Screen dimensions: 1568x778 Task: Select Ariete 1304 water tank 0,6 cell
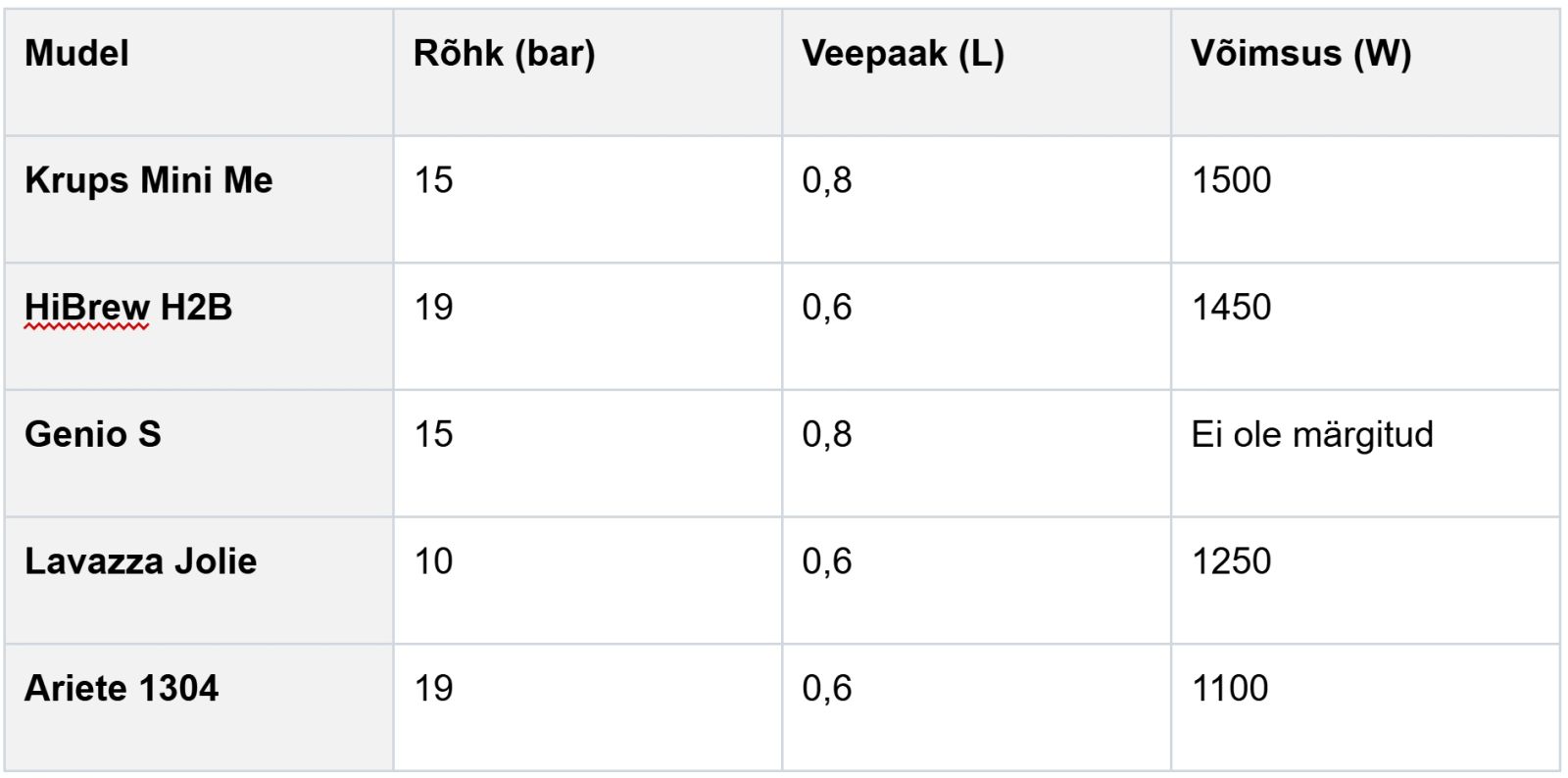(x=976, y=707)
